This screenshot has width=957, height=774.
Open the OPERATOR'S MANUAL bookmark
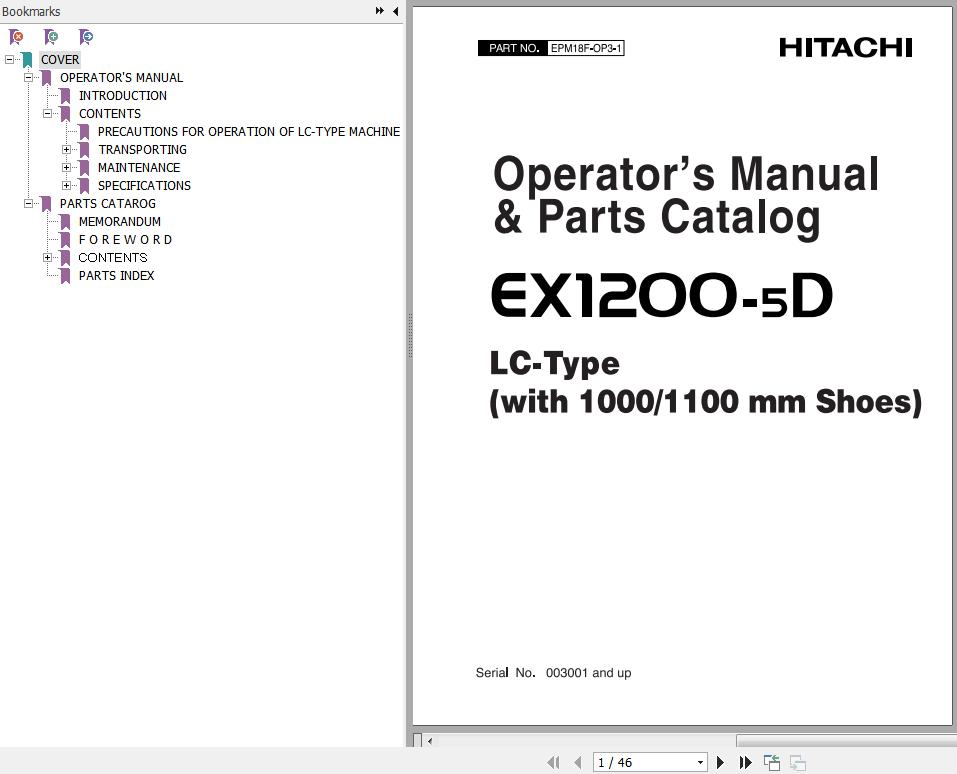[121, 78]
